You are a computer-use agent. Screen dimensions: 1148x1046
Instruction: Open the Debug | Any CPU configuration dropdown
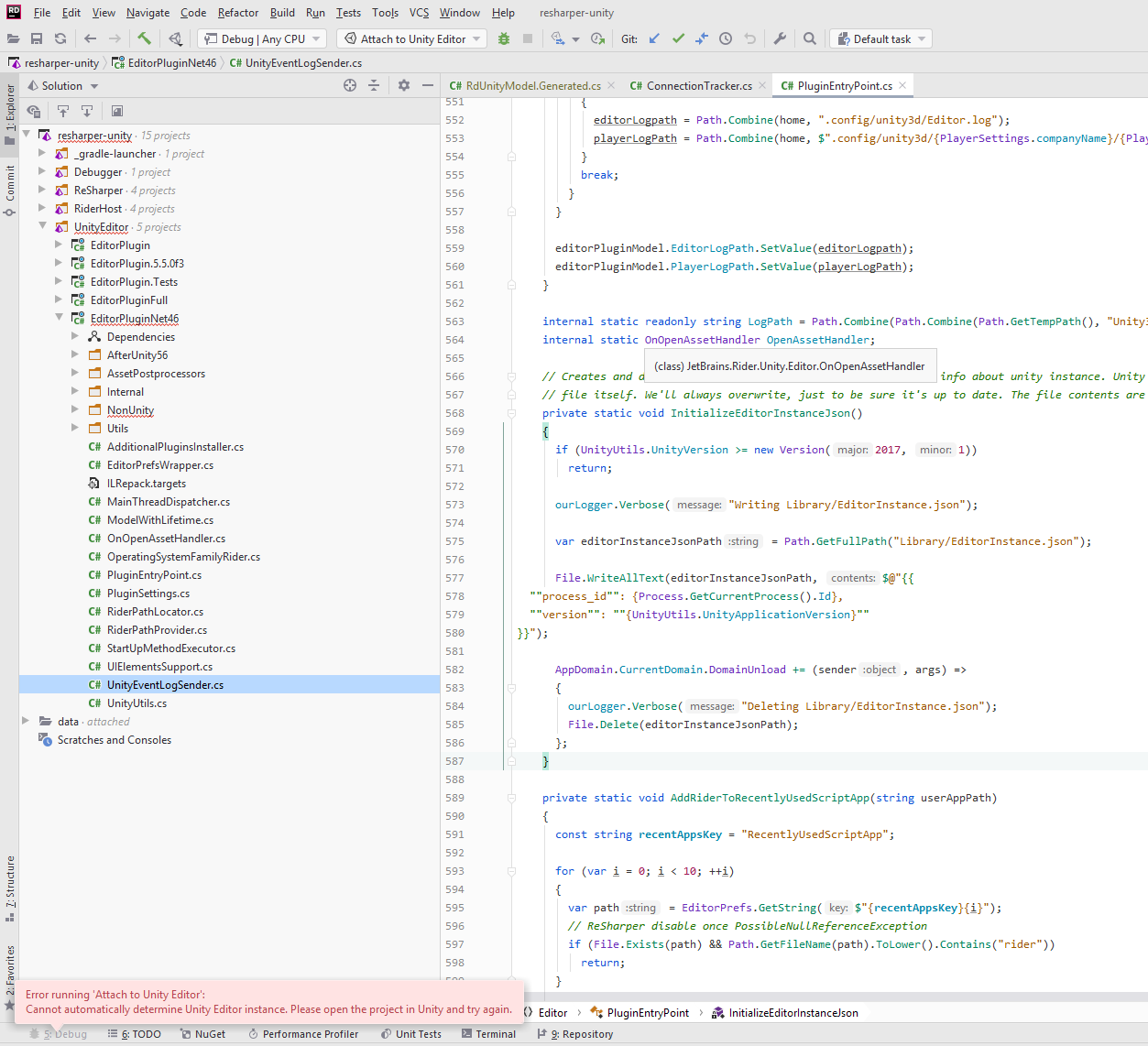point(262,38)
